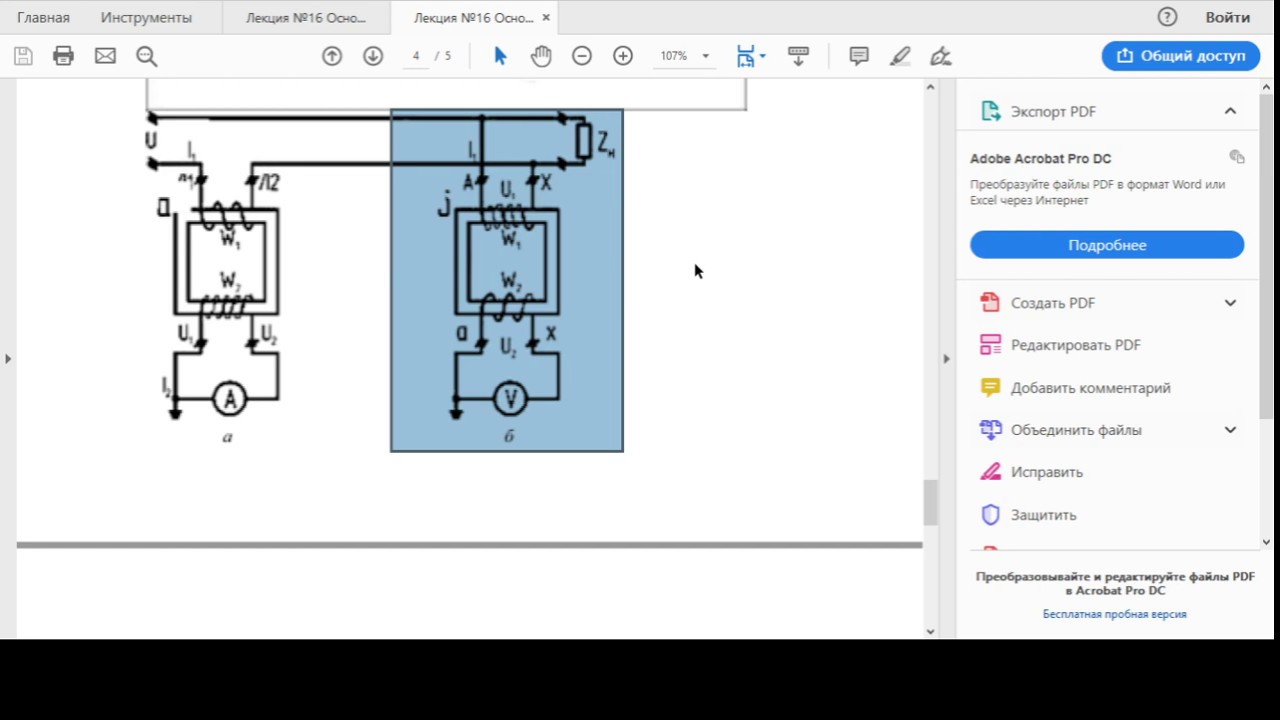Viewport: 1280px width, 720px height.
Task: Click the page number input field
Action: click(416, 56)
